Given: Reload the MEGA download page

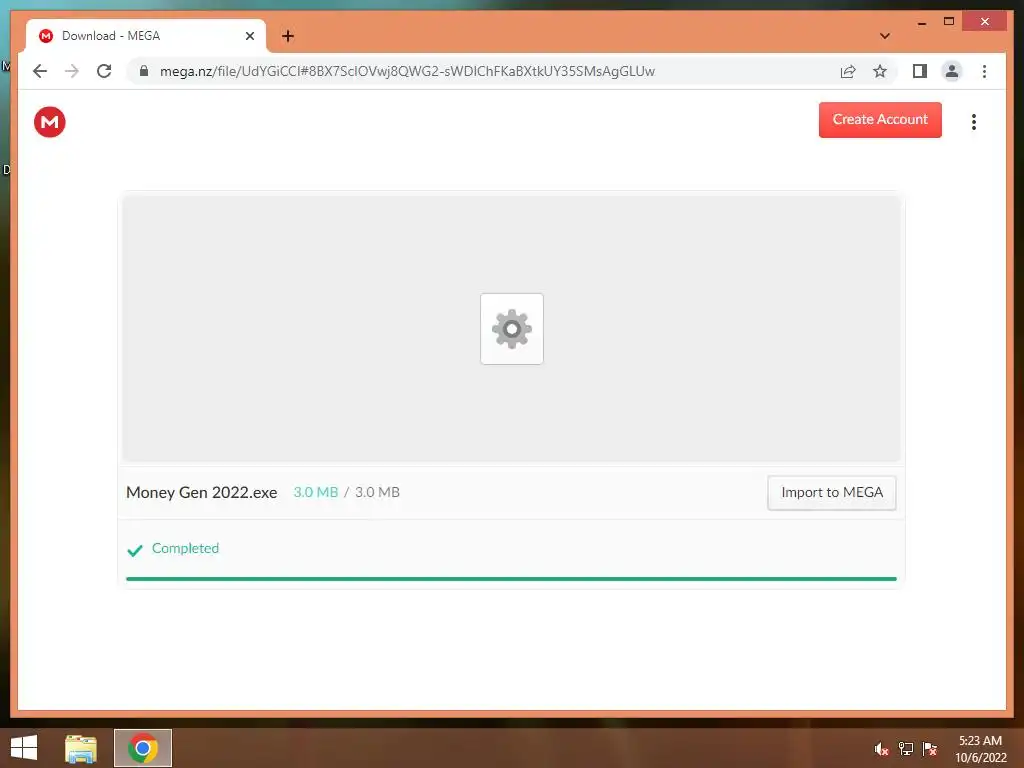Looking at the screenshot, I should [104, 71].
